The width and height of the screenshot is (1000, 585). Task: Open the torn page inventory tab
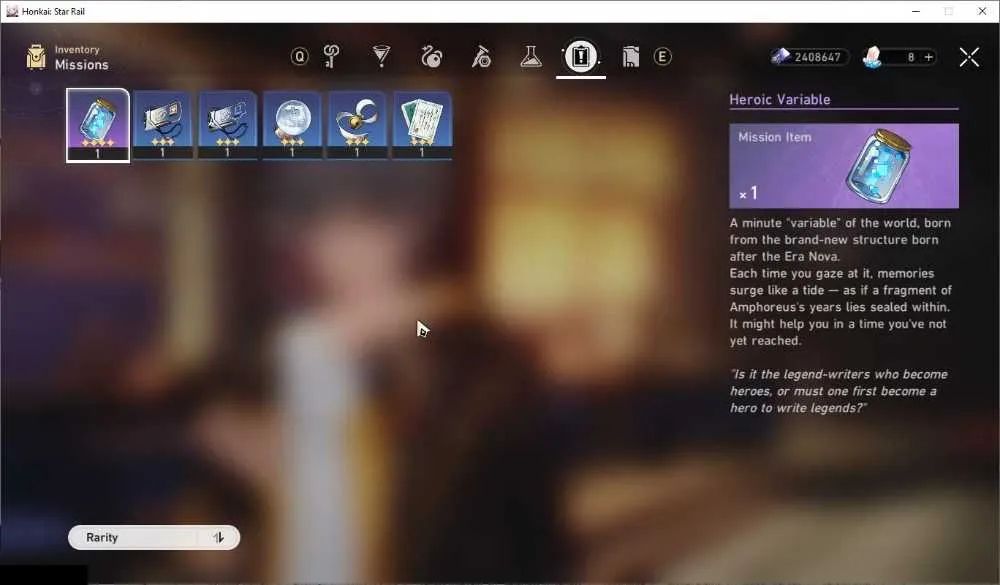[x=630, y=57]
